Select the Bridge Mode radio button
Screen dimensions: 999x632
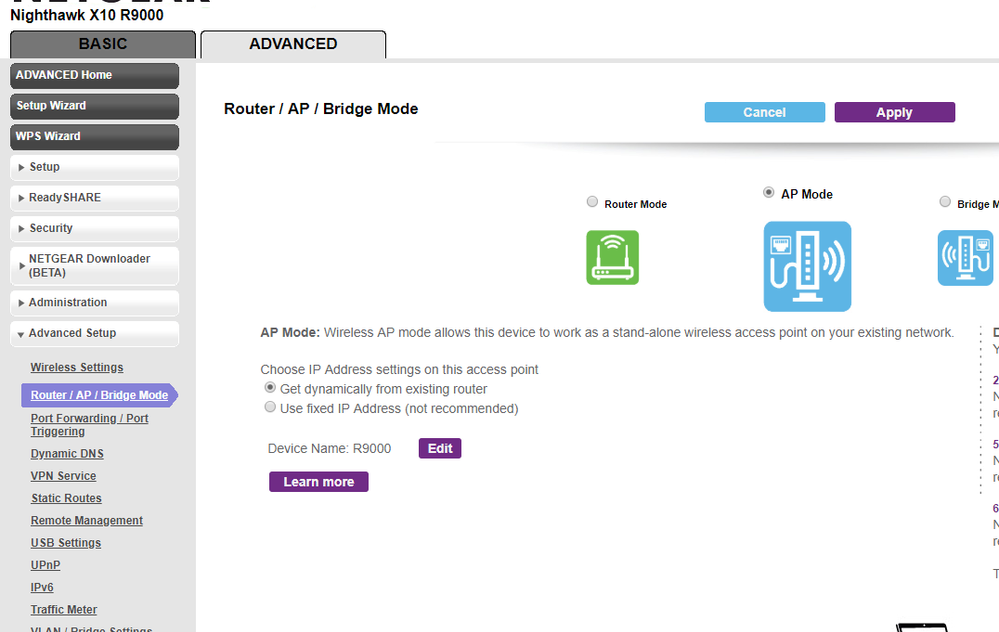[945, 201]
